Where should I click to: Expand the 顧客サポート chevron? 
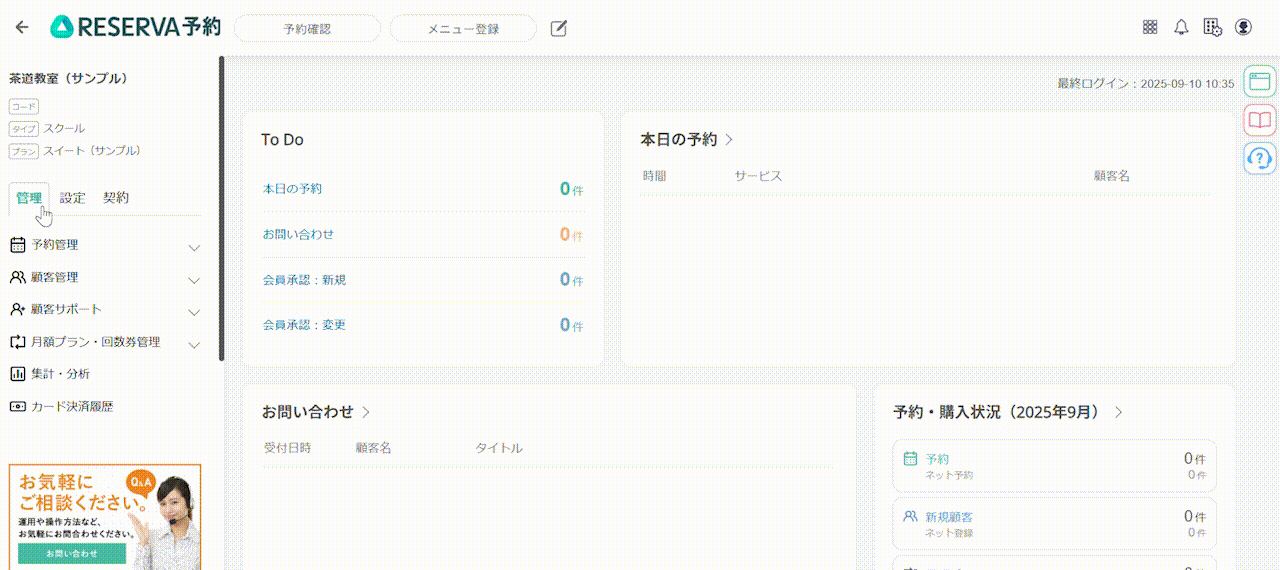tap(194, 312)
